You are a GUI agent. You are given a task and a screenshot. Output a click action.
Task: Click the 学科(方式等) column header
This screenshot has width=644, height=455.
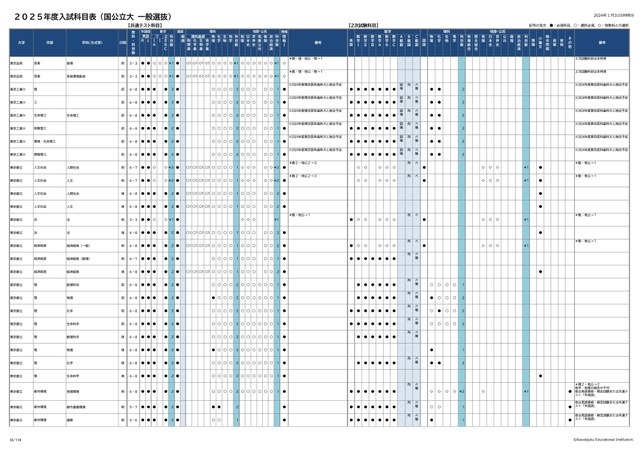click(x=86, y=43)
